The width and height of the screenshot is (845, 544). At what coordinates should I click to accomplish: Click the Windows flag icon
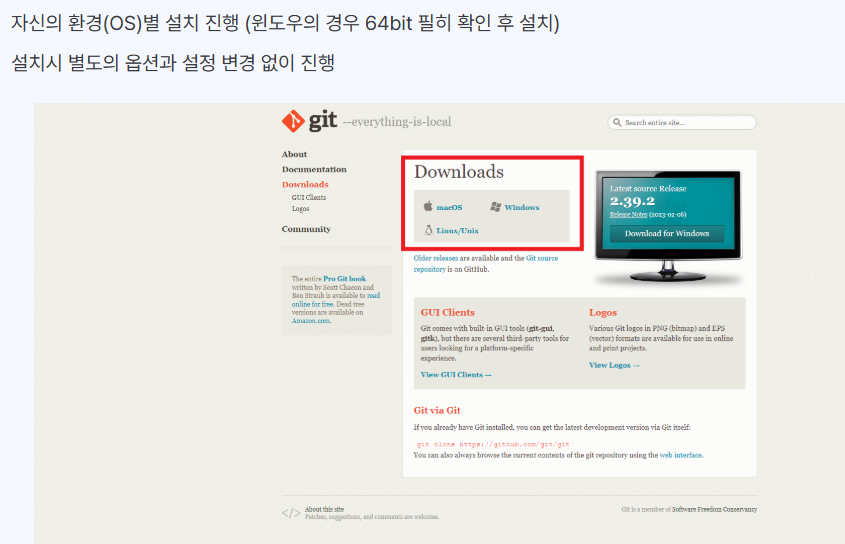(496, 206)
